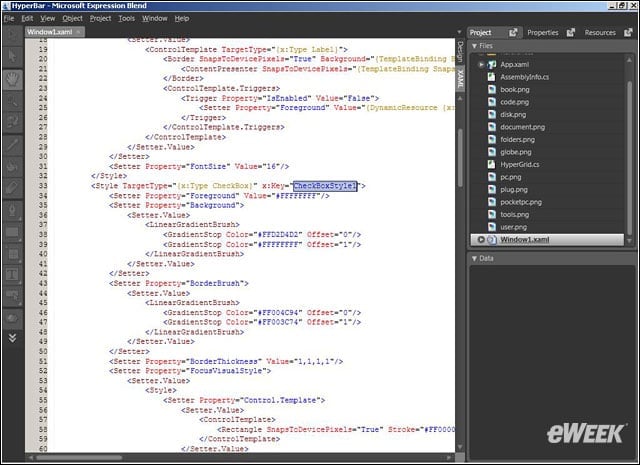This screenshot has width=640, height=465.
Task: Switch to the XAML view tab
Action: coord(460,78)
